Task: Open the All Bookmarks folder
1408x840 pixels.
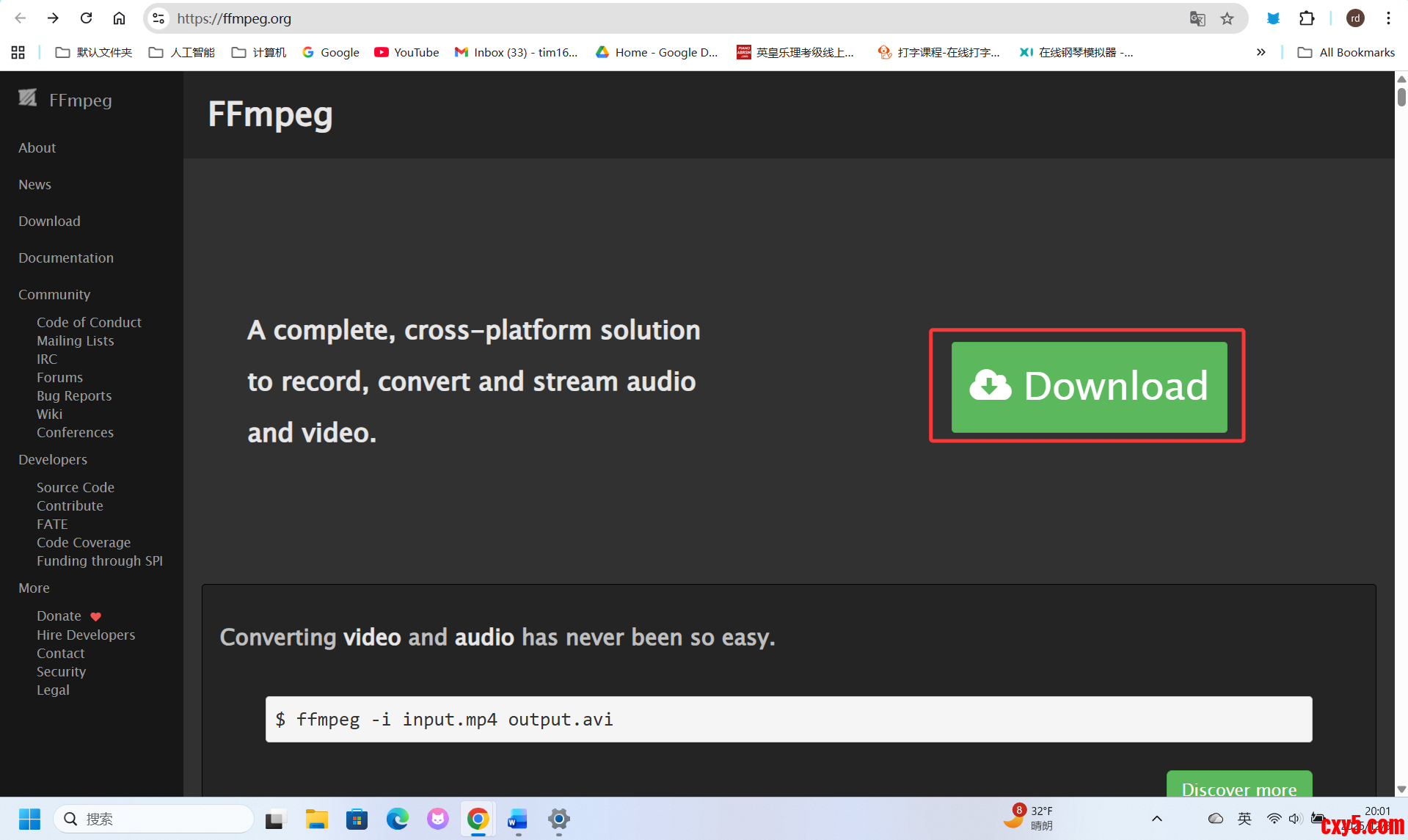Action: pyautogui.click(x=1346, y=52)
